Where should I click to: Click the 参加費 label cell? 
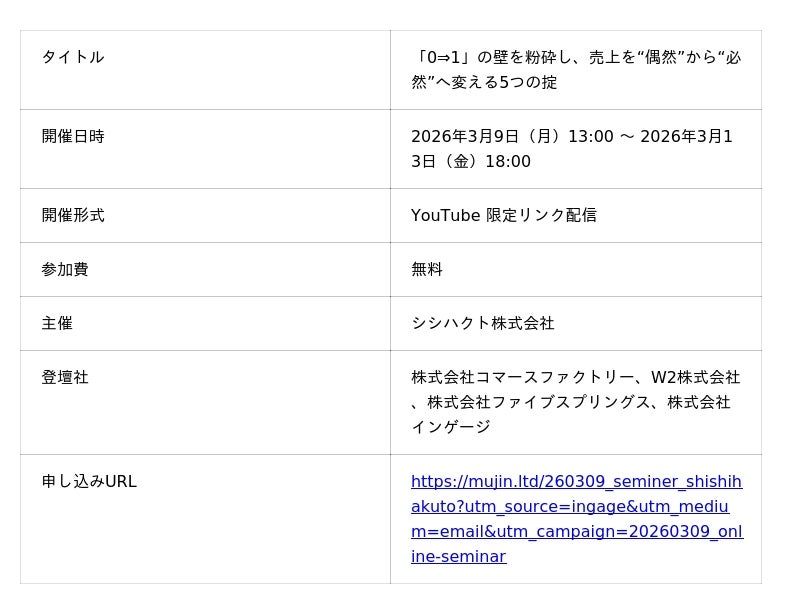[x=65, y=269]
